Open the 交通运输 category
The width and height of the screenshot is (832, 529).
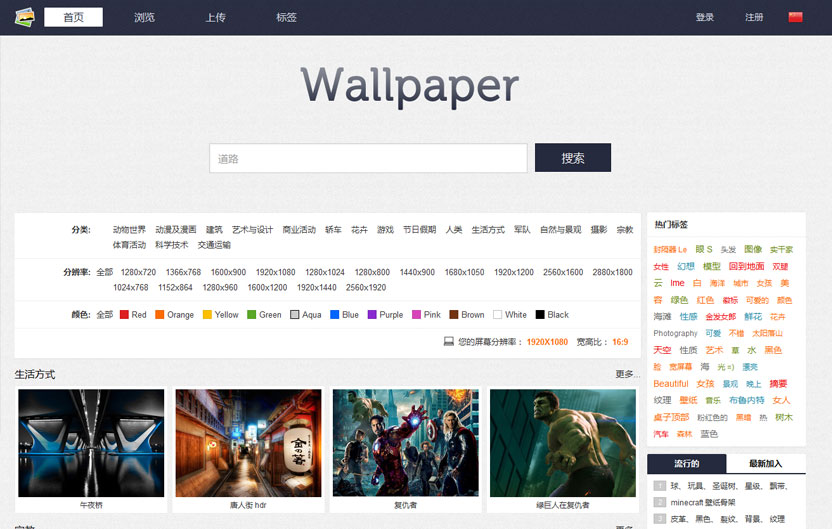[x=214, y=245]
